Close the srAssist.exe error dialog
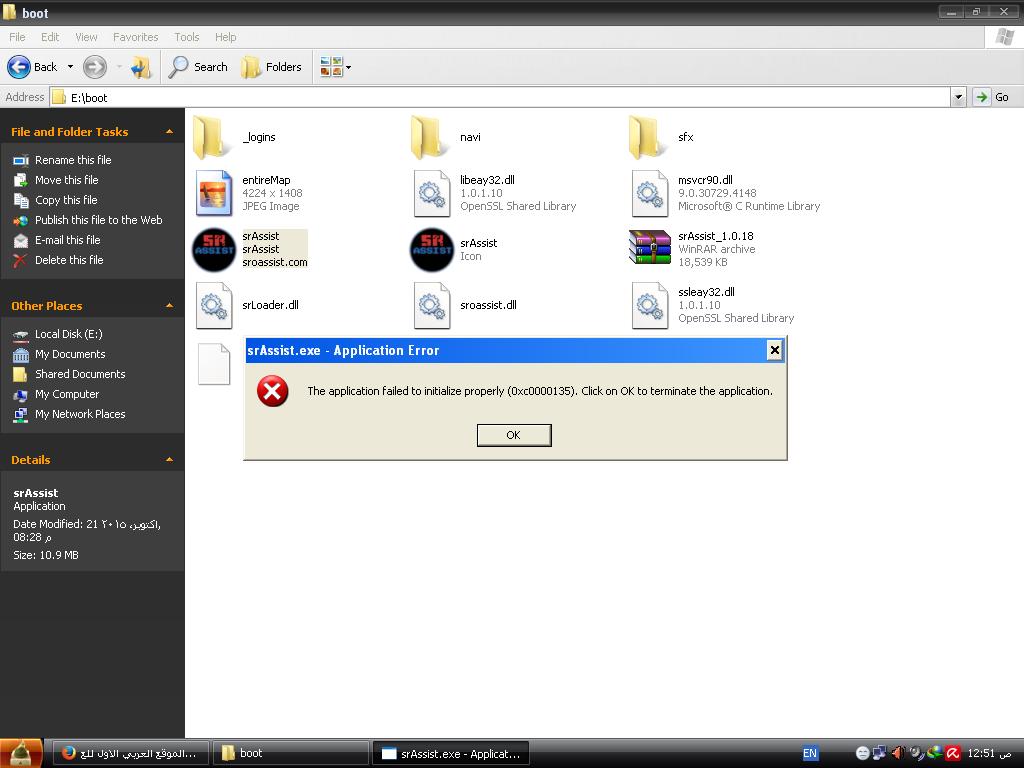Screen dimensions: 1024x768 (x=774, y=350)
